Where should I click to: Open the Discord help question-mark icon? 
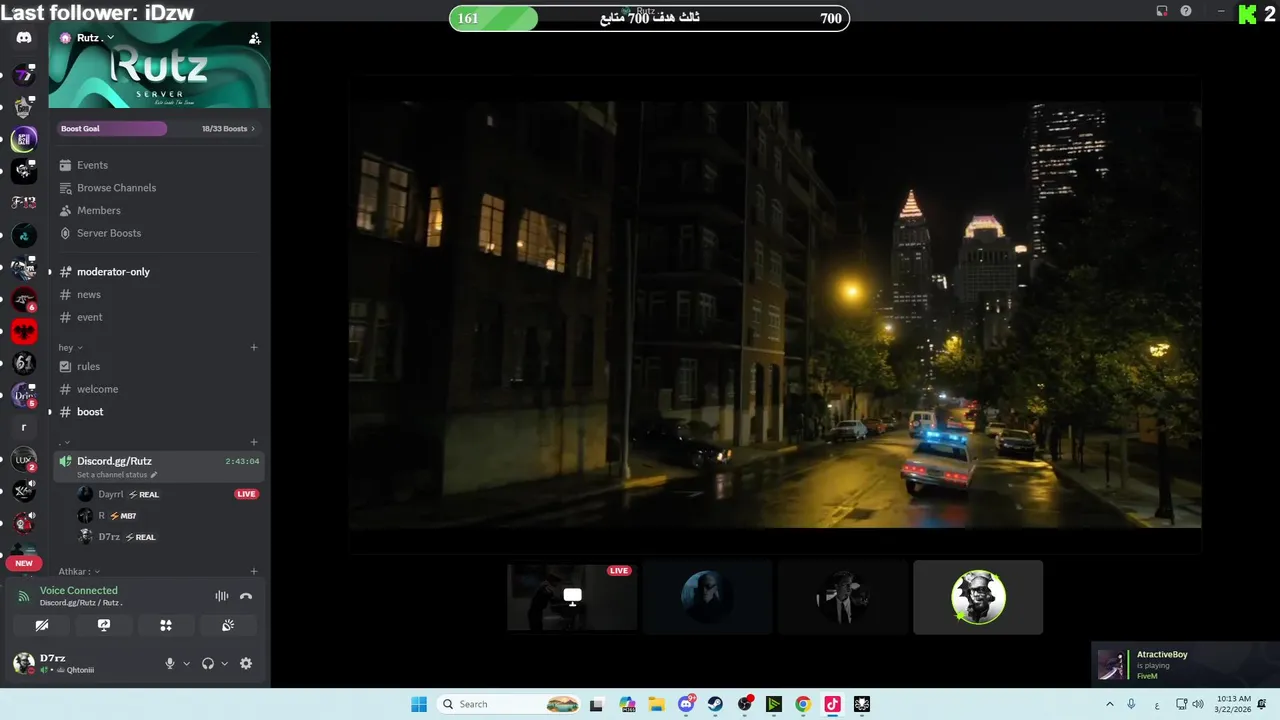1186,11
